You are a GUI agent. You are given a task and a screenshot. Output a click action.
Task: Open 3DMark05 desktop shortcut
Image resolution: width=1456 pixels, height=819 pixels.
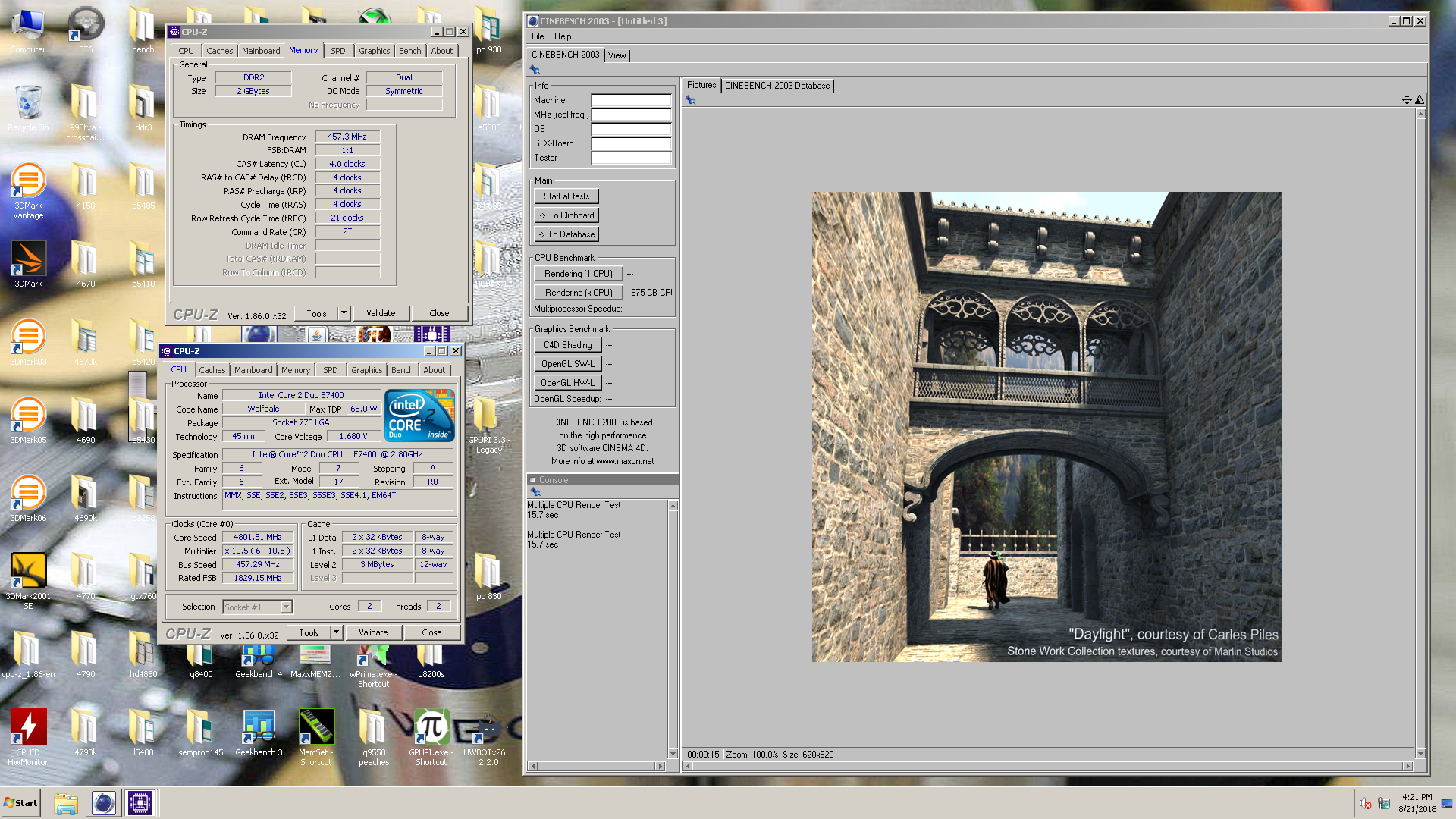[x=28, y=420]
